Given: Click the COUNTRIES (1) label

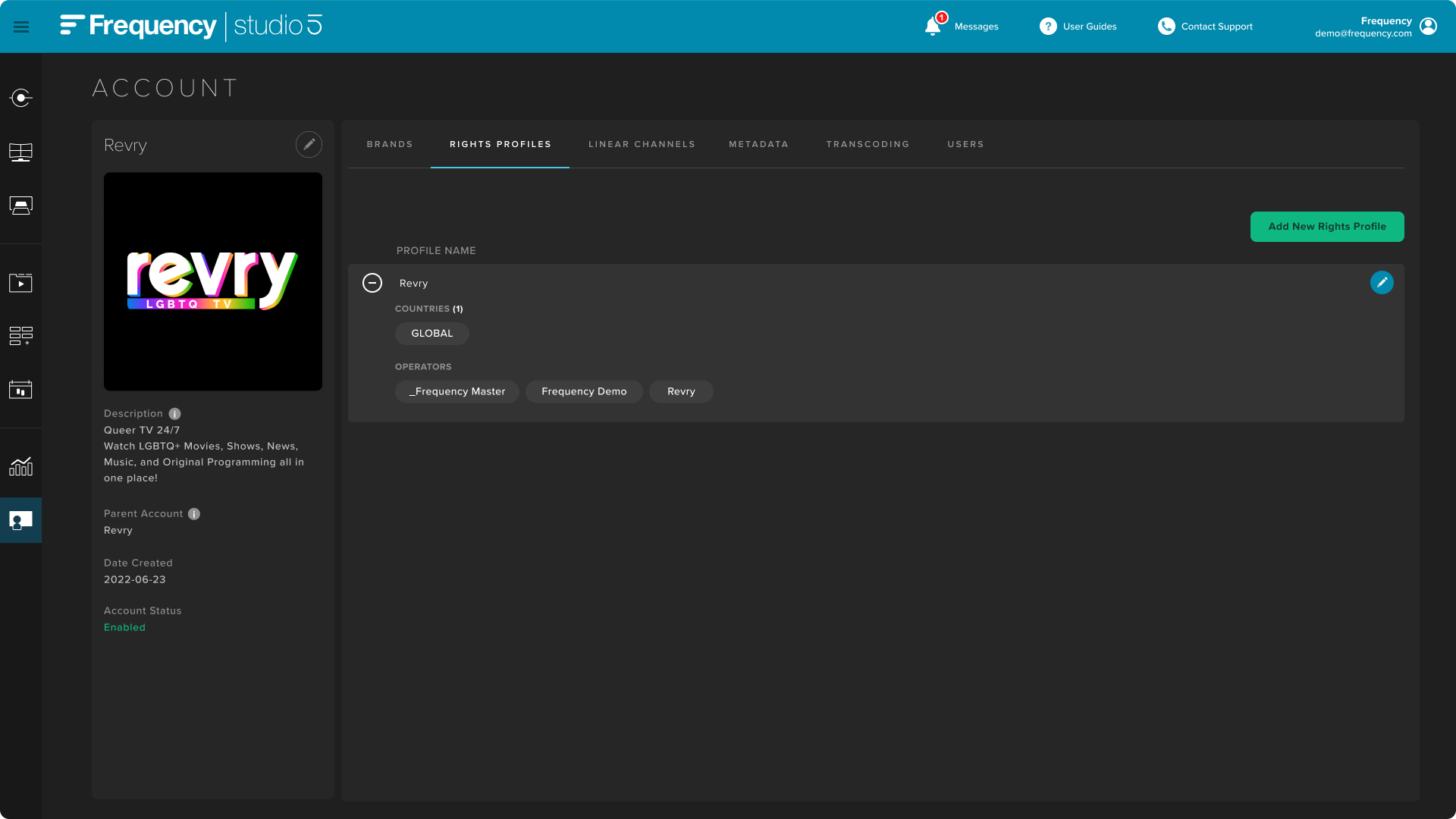Looking at the screenshot, I should click(x=429, y=309).
